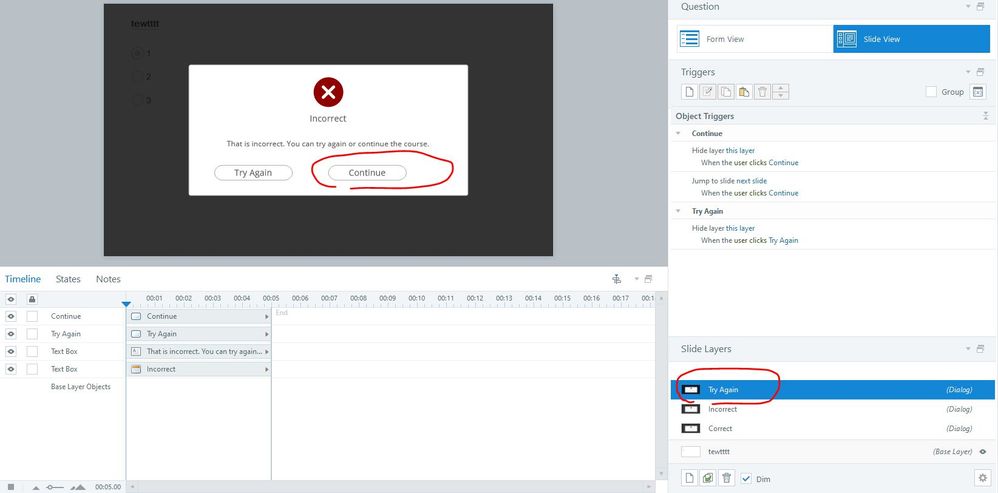The image size is (998, 493).
Task: Lock the Continue timeline object
Action: tap(32, 316)
